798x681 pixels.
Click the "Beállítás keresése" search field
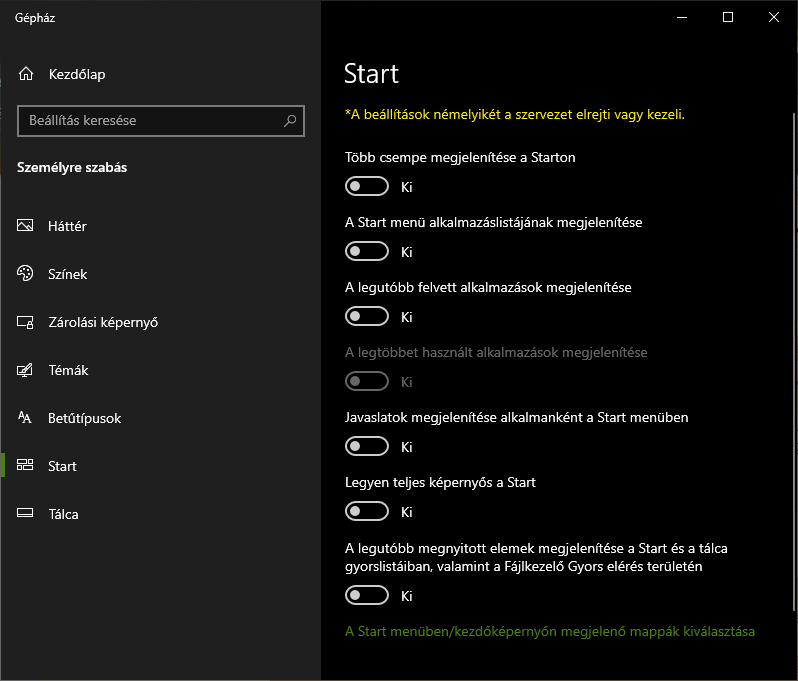pos(150,120)
